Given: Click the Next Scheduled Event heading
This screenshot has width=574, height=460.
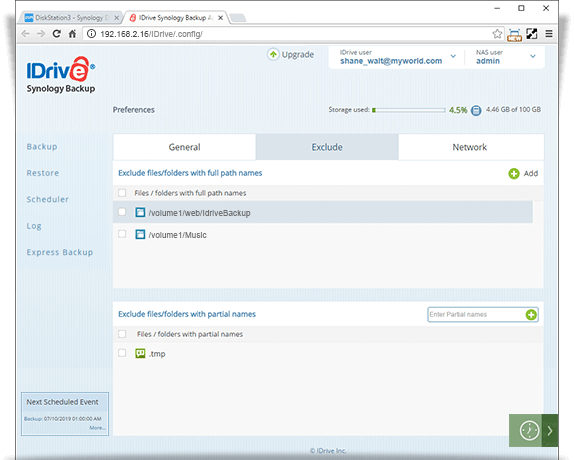Looking at the screenshot, I should click(x=62, y=402).
